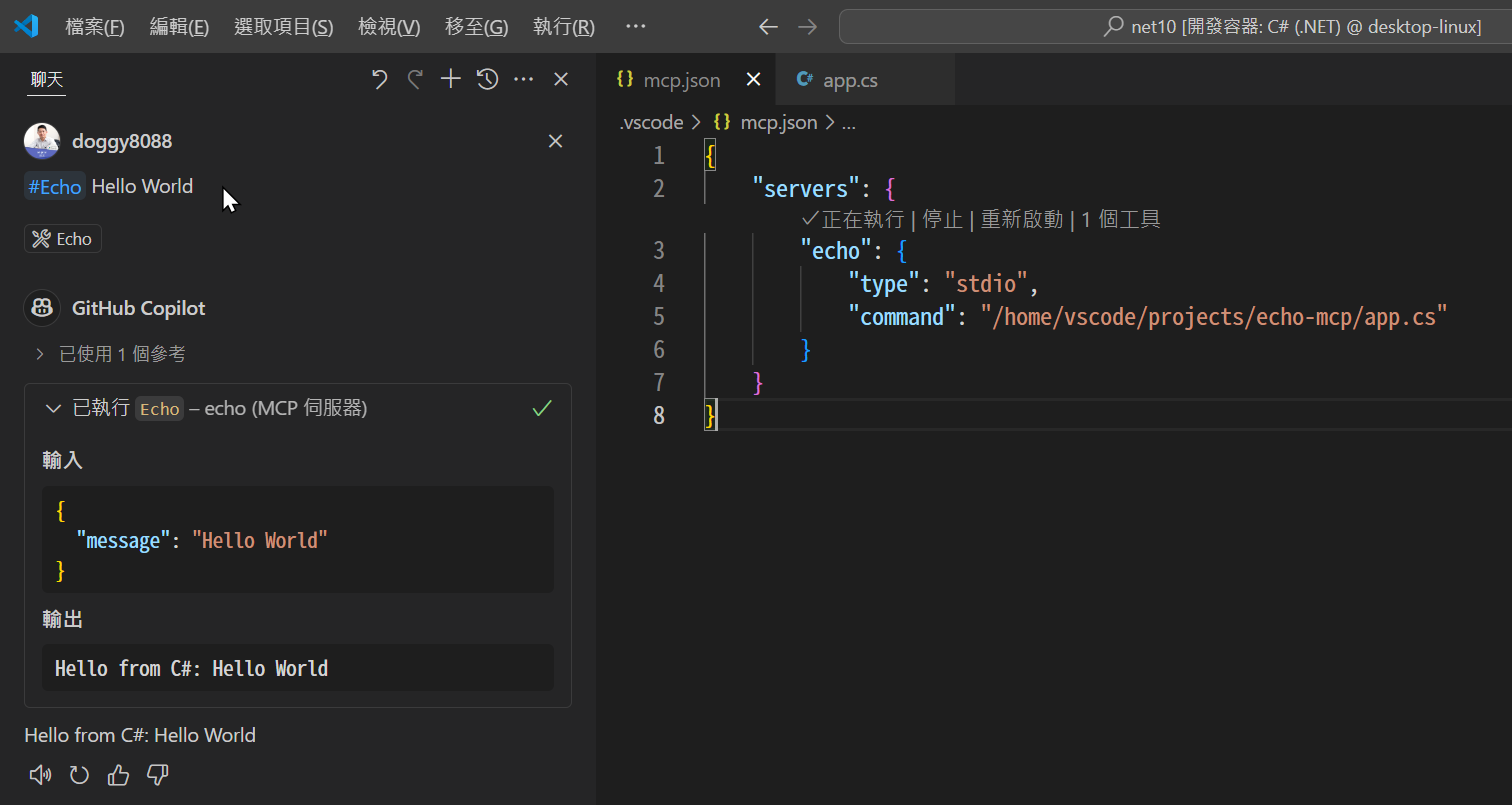Screen dimensions: 1512x805
Task: Start a new chat with the plus icon
Action: coord(451,80)
